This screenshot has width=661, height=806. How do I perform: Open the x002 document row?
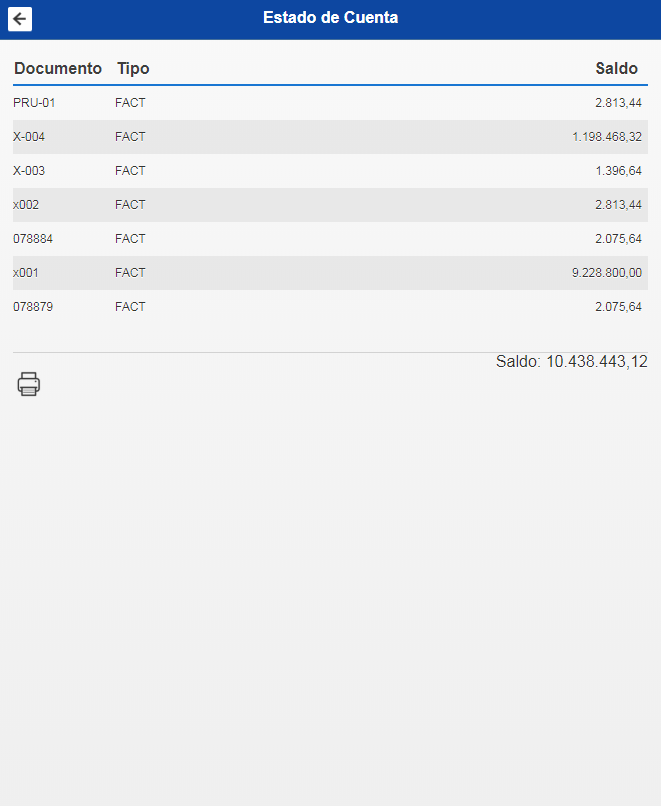click(330, 205)
